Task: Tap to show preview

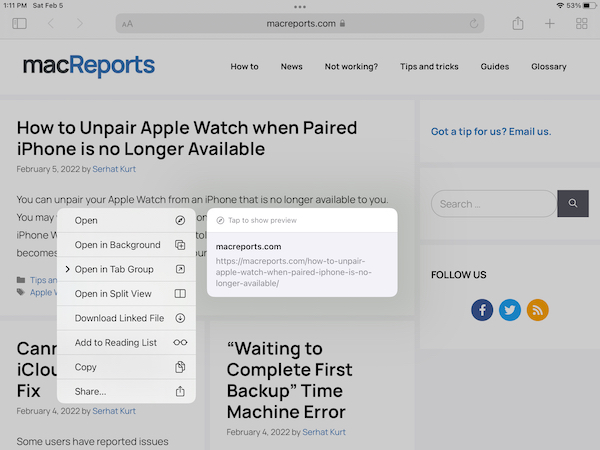Action: point(302,220)
